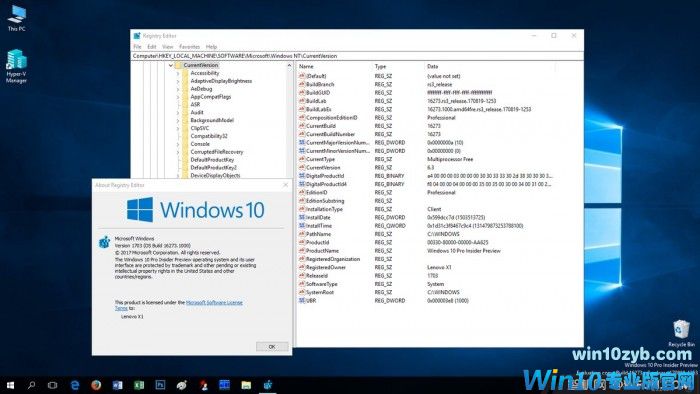700x394 pixels.
Task: Select the DeviceDisplayObjects key
Action: point(215,175)
